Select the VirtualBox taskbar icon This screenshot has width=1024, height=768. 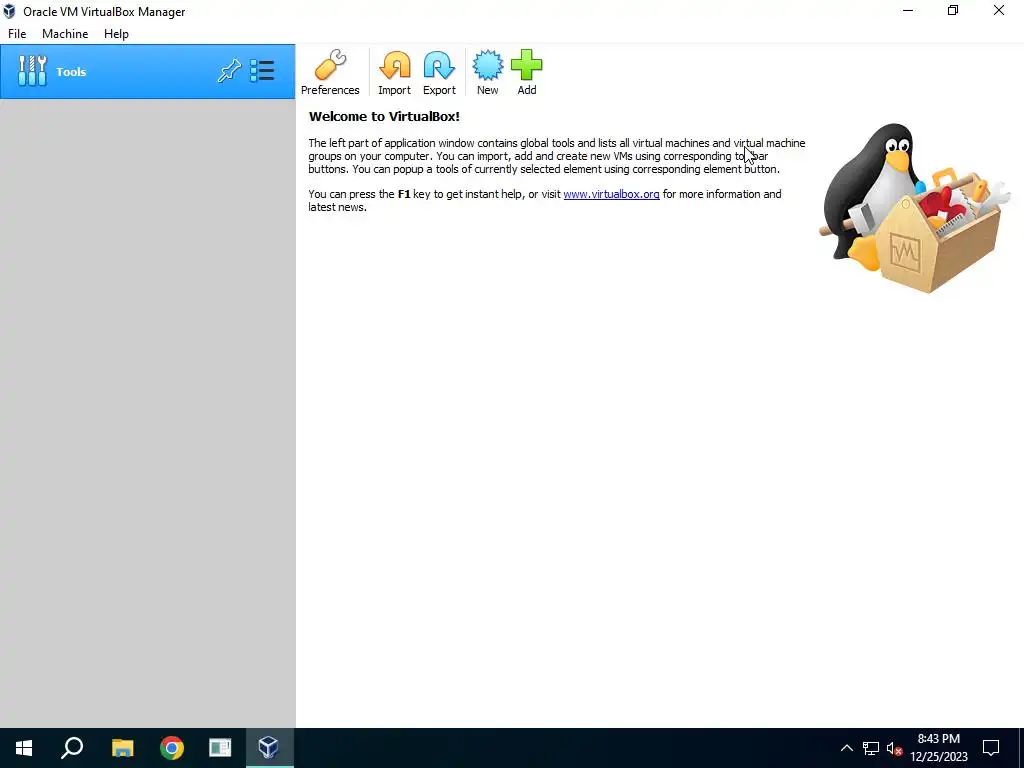coord(269,748)
